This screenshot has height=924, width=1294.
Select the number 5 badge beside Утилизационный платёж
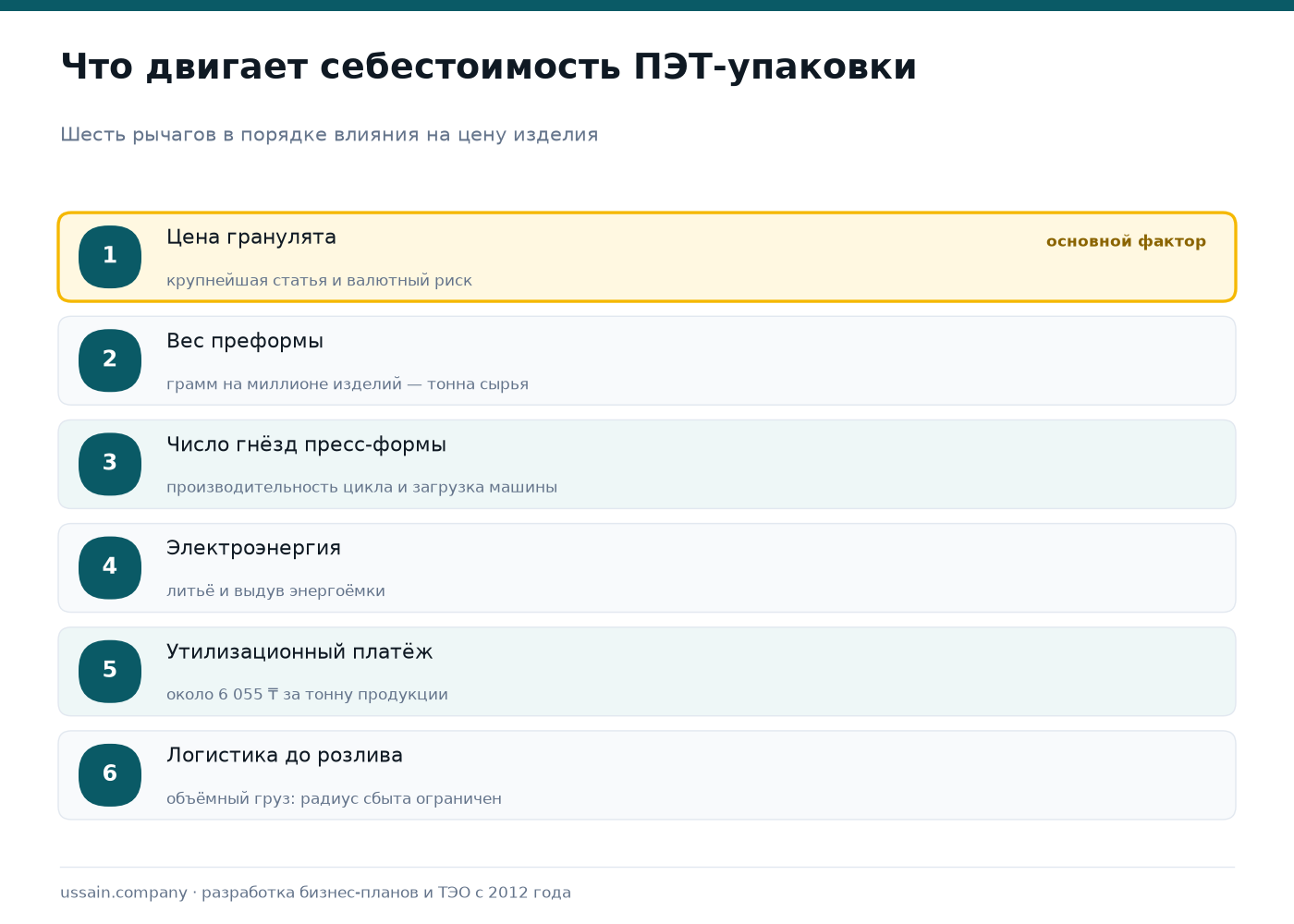(110, 671)
